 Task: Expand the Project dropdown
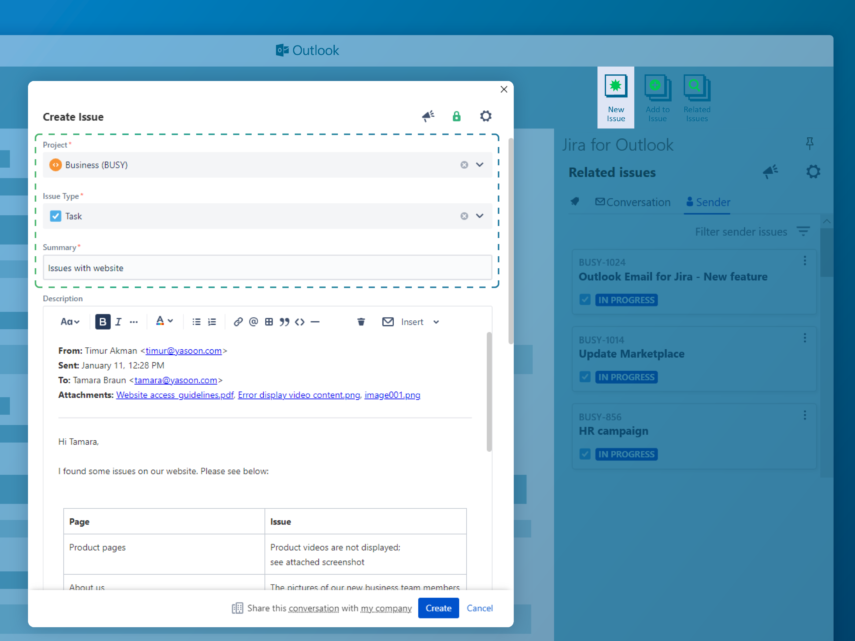click(x=480, y=165)
